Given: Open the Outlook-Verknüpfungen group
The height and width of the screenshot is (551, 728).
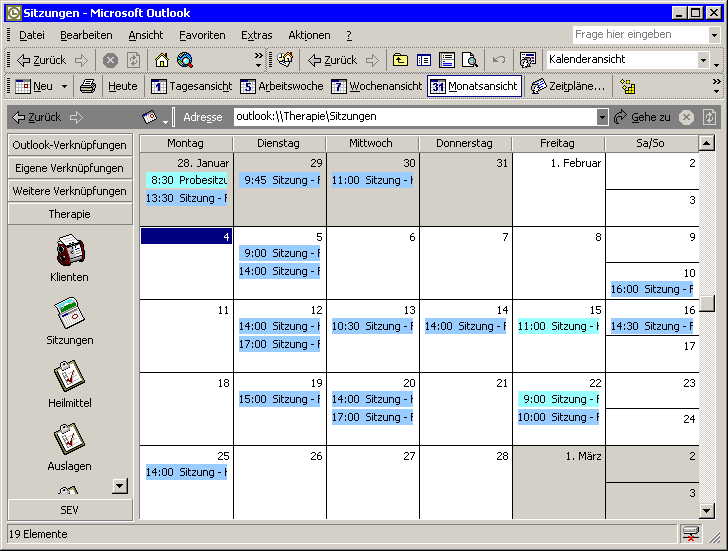Looking at the screenshot, I should pos(70,145).
